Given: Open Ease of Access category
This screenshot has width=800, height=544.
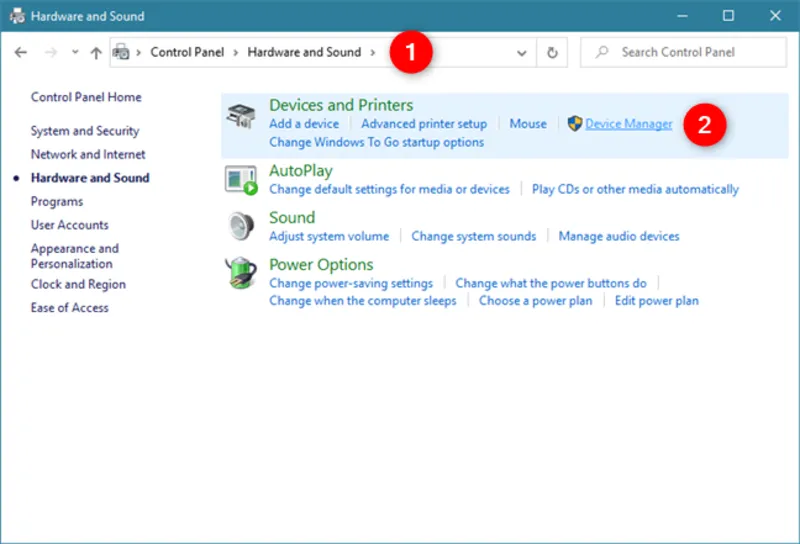Looking at the screenshot, I should [x=69, y=308].
